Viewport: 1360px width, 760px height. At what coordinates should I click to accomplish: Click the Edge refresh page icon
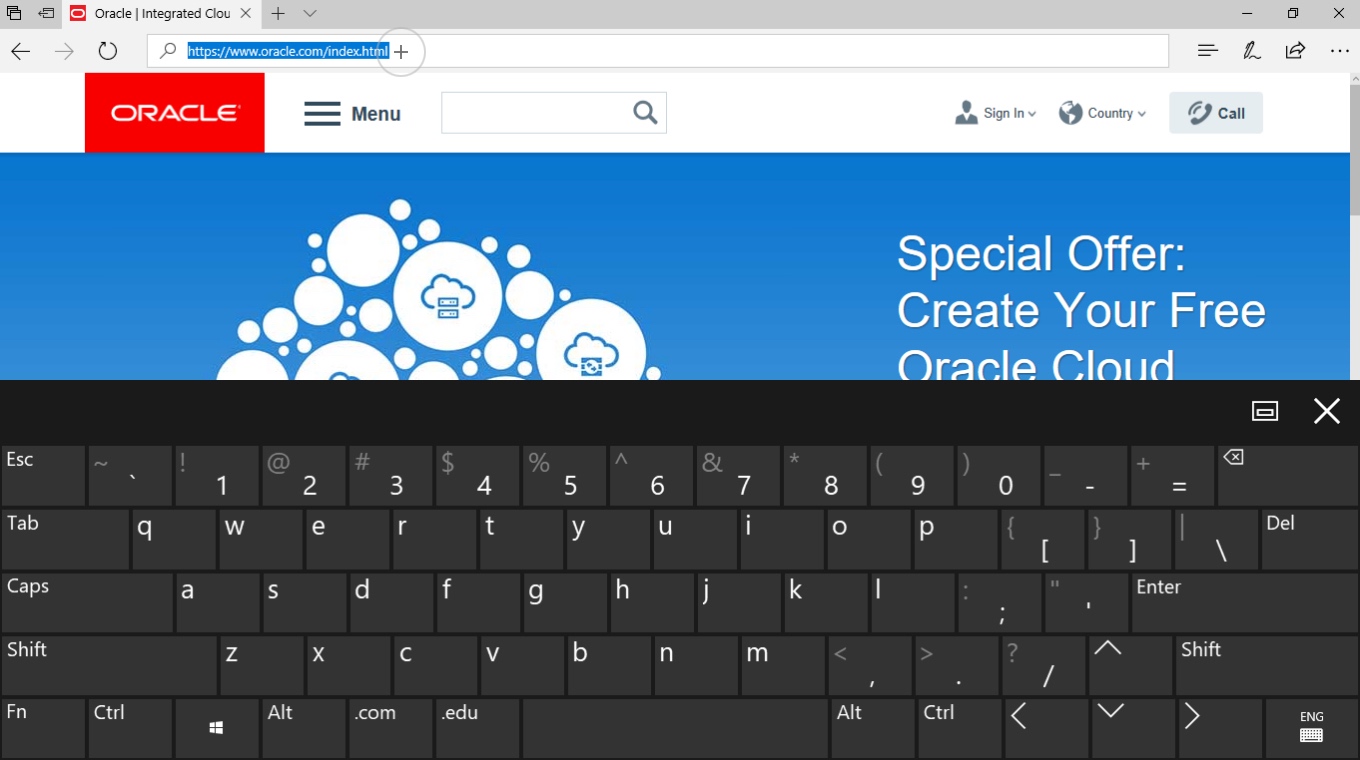(108, 51)
